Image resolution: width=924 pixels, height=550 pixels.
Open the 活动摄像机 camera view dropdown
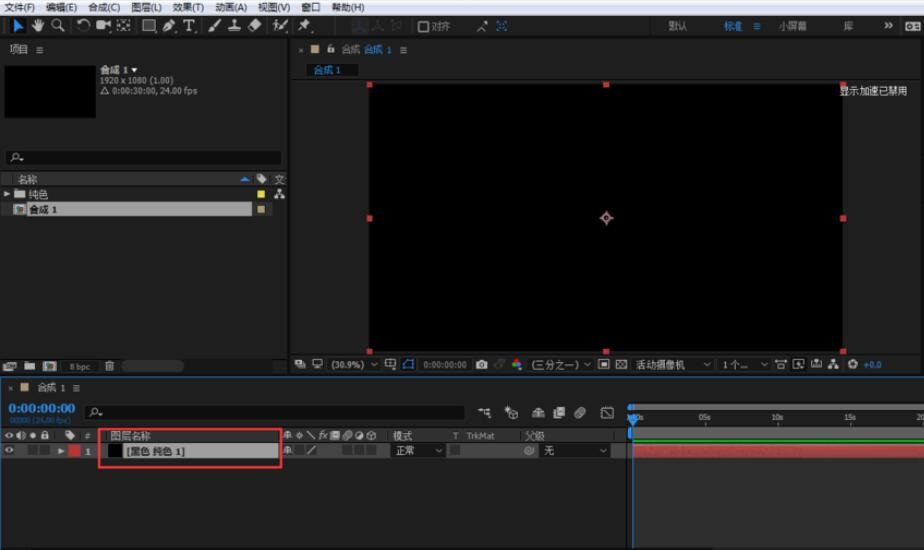pos(672,365)
